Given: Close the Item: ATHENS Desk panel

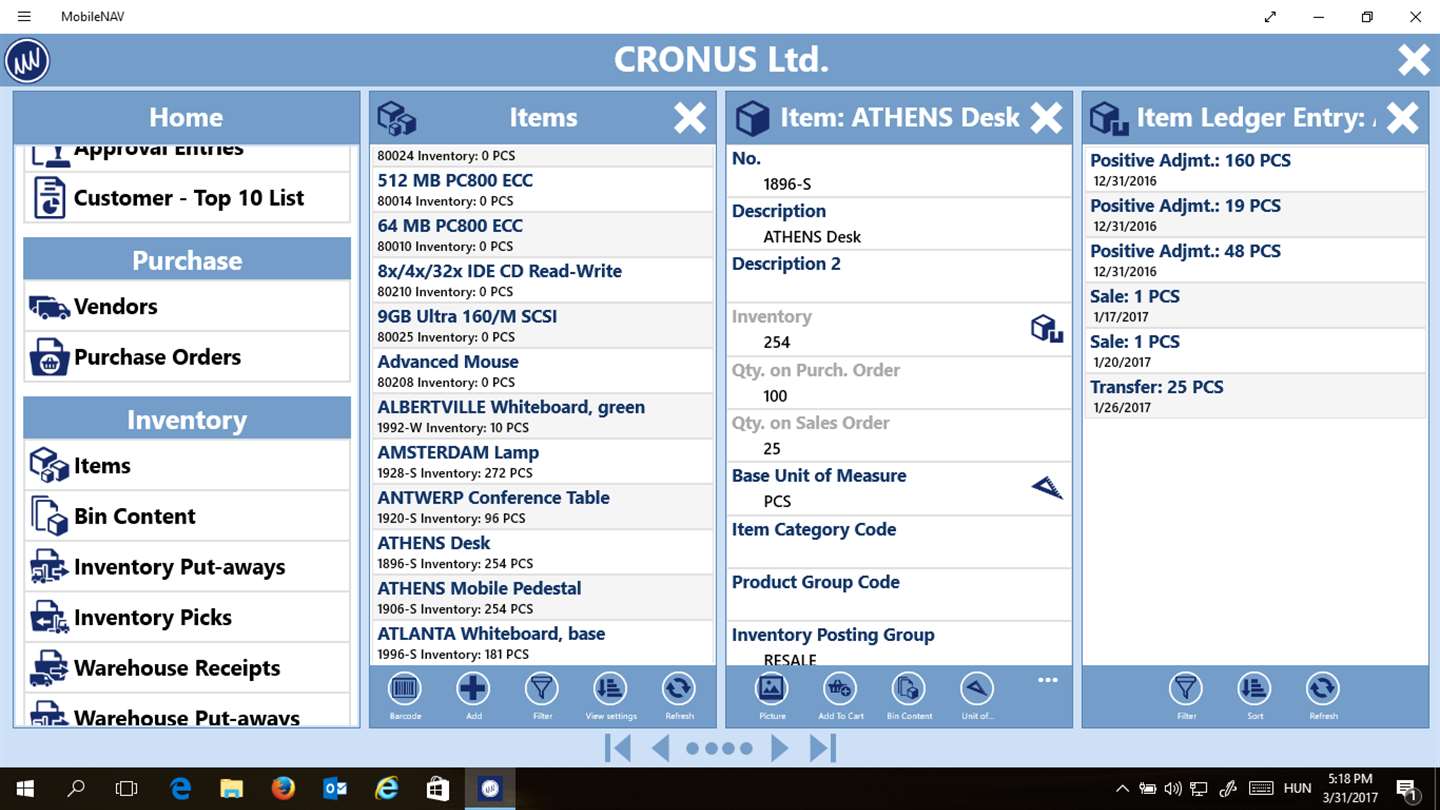Looking at the screenshot, I should [1046, 118].
